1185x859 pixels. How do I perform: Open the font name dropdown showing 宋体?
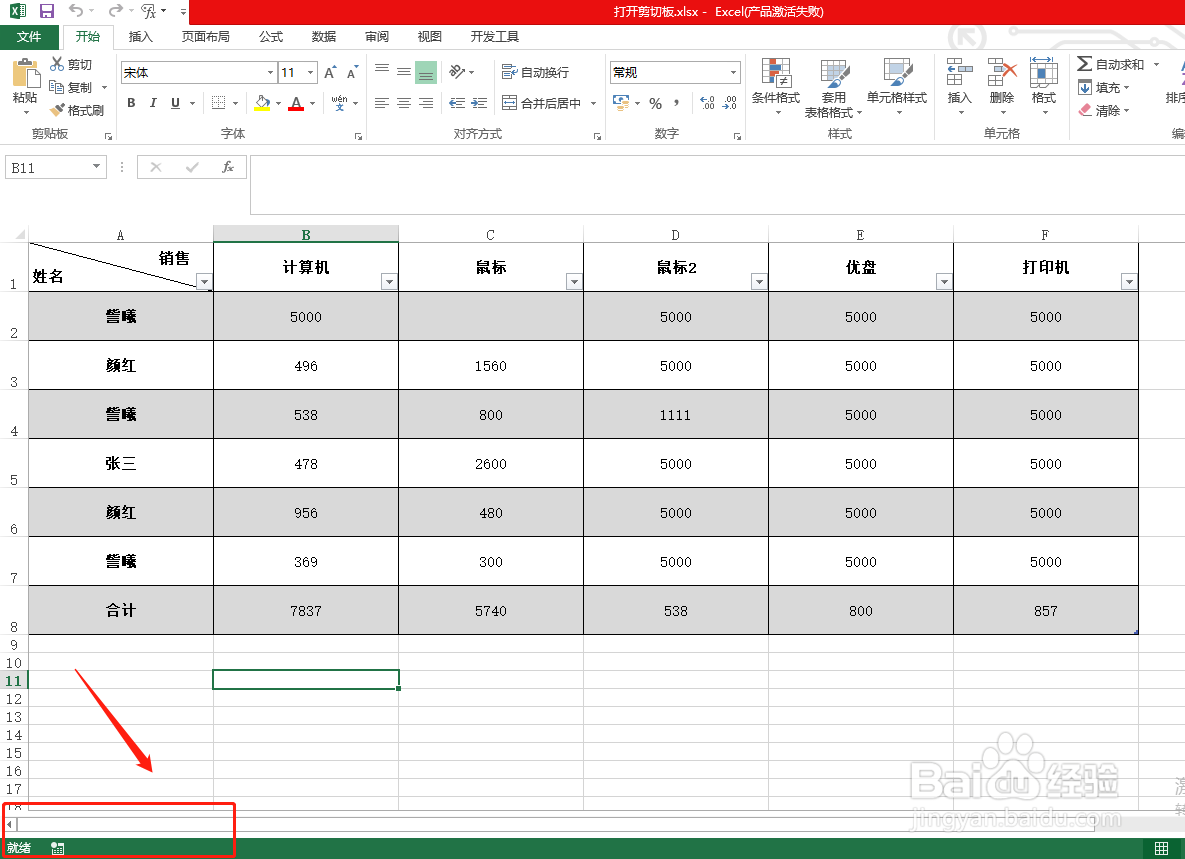(271, 73)
